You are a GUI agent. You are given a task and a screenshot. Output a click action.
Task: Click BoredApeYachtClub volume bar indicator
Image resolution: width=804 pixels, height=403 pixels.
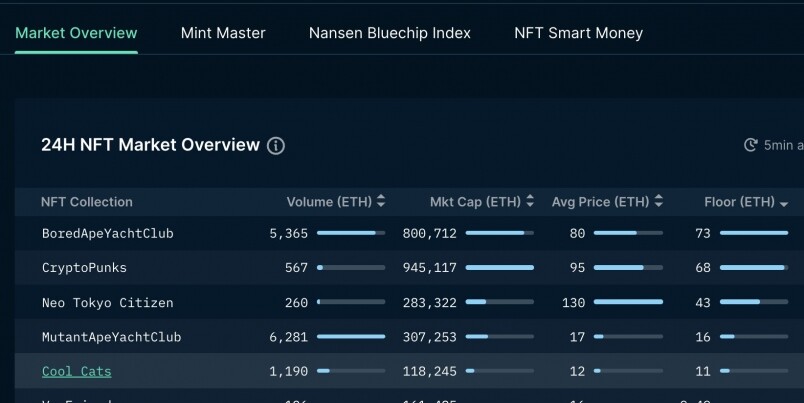pyautogui.click(x=351, y=233)
